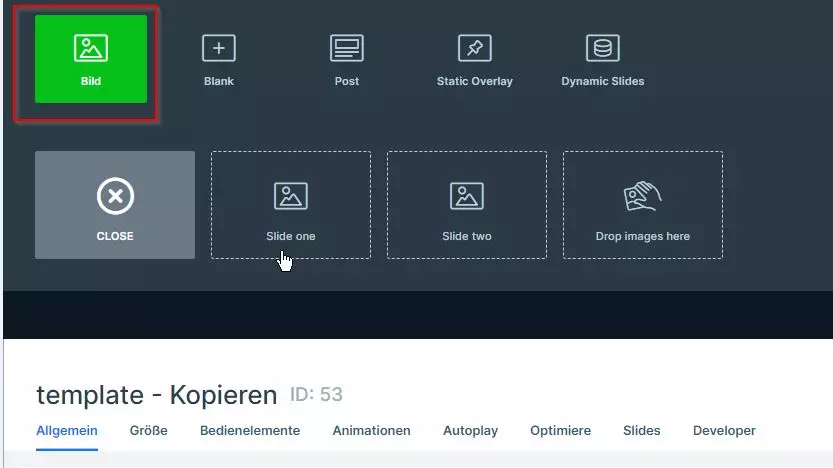Switch to the Animationen tab

(371, 431)
